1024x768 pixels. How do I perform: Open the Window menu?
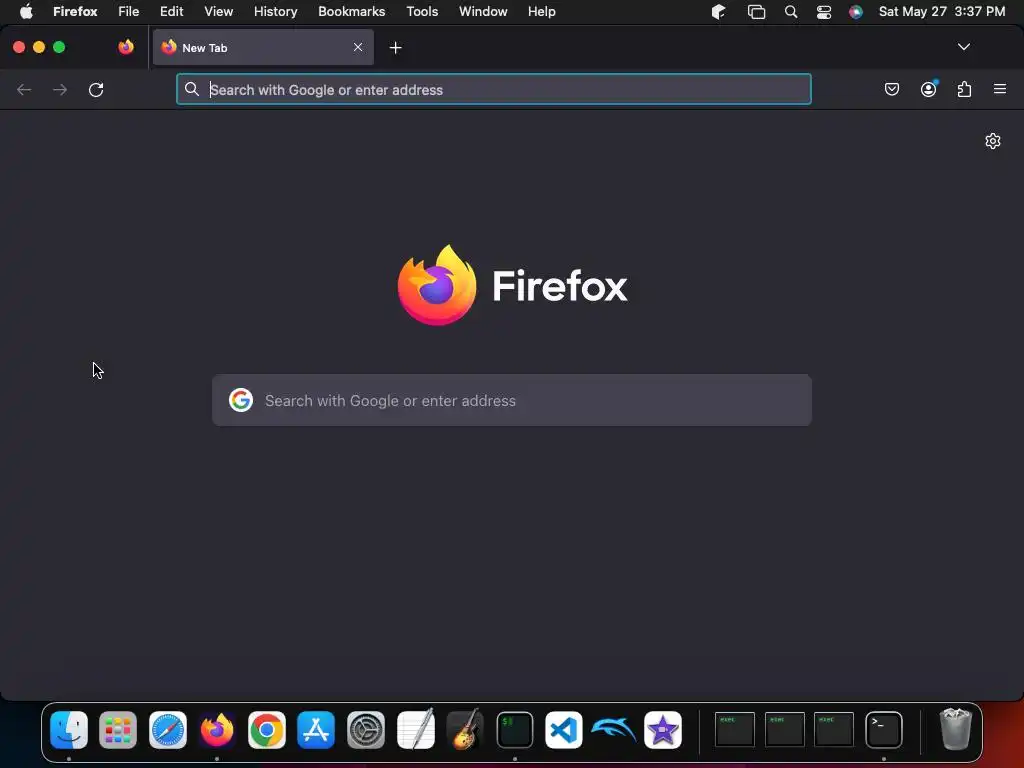point(483,12)
